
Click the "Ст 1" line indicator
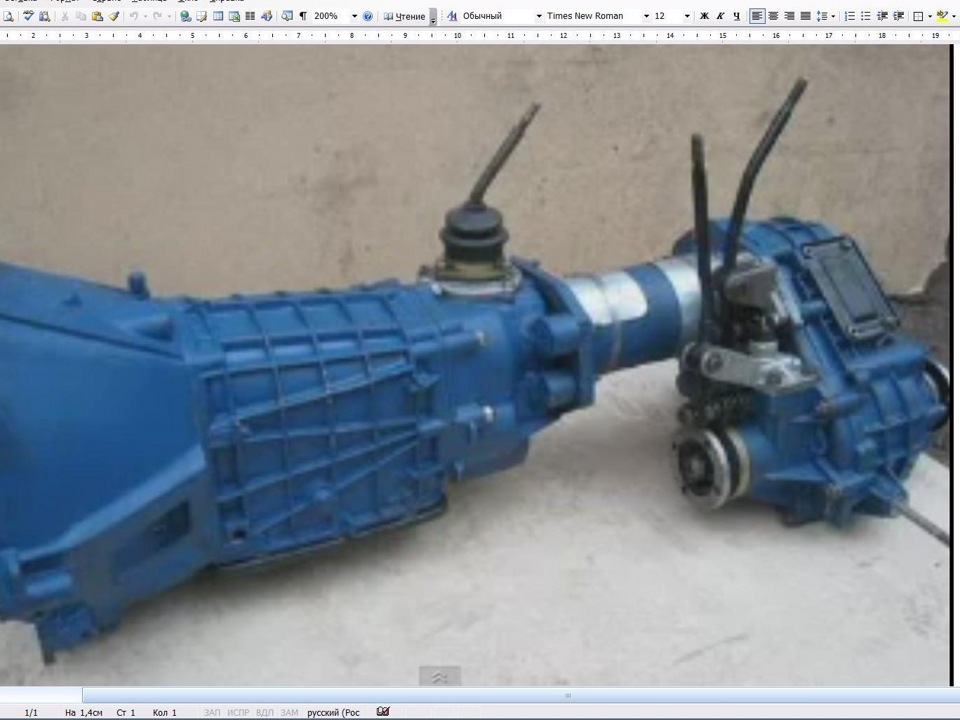pyautogui.click(x=126, y=713)
